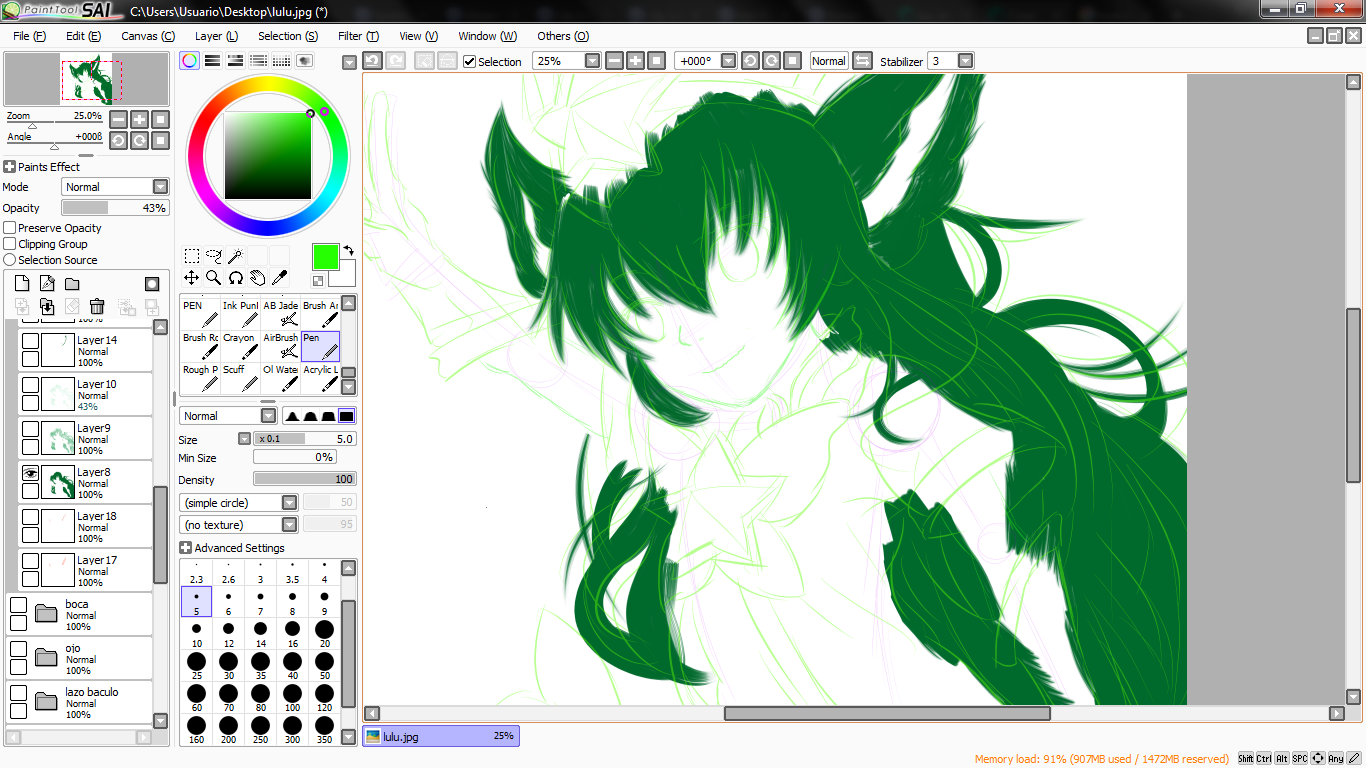The width and height of the screenshot is (1366, 768).
Task: Create a new linework layer
Action: pos(47,284)
